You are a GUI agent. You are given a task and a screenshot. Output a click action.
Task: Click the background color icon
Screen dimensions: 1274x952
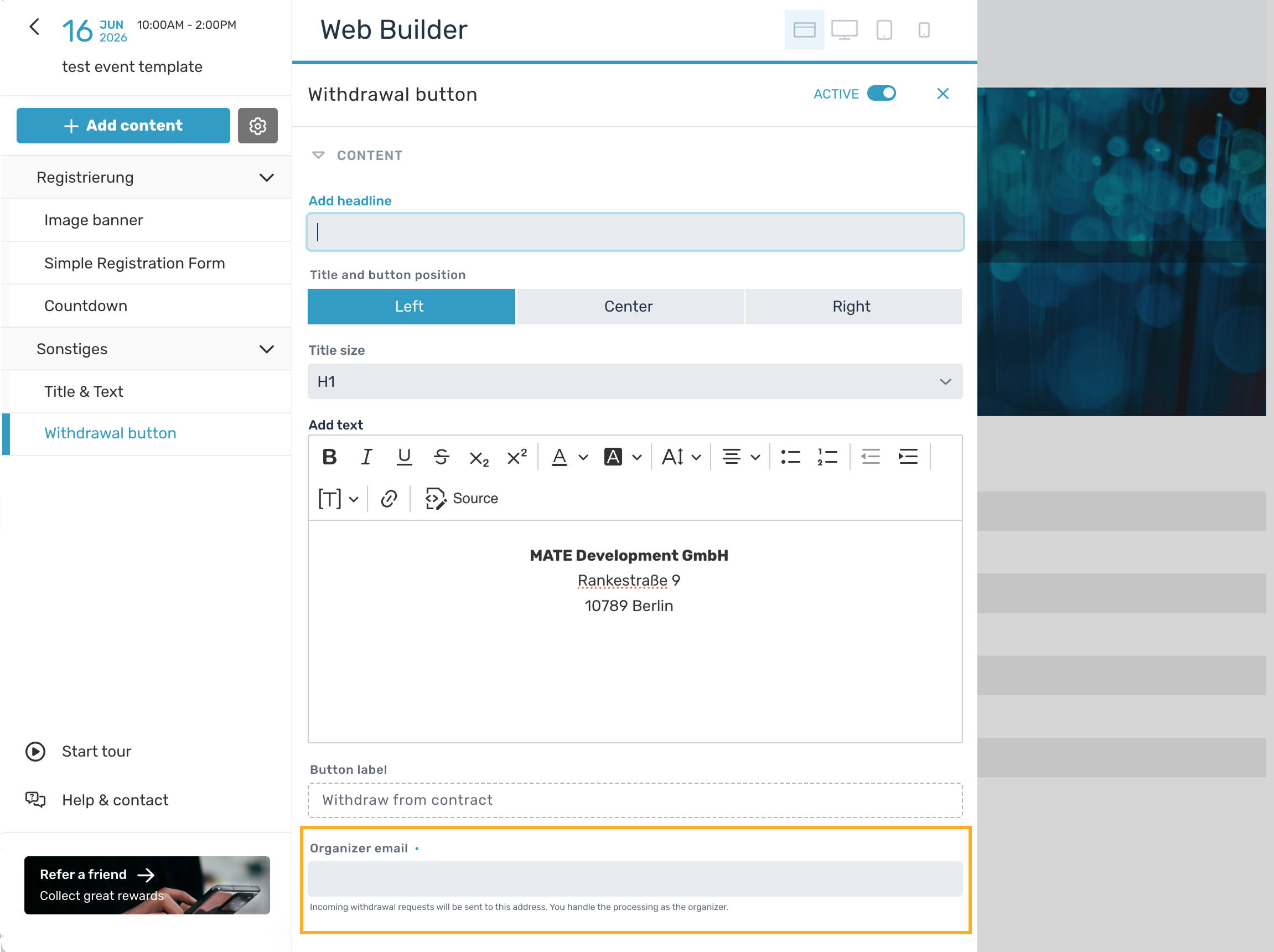point(613,457)
